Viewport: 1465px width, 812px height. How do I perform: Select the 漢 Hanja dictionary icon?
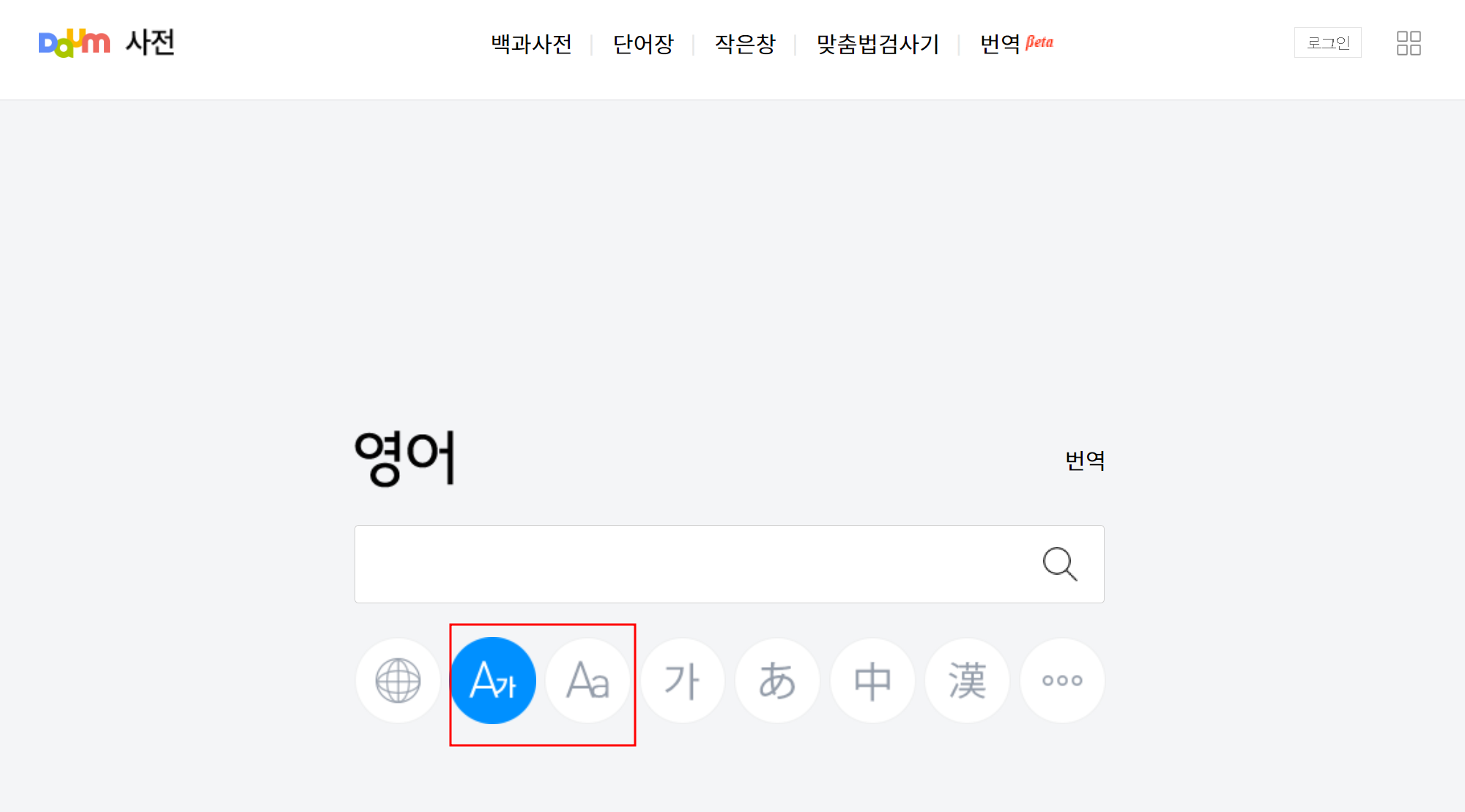point(967,680)
